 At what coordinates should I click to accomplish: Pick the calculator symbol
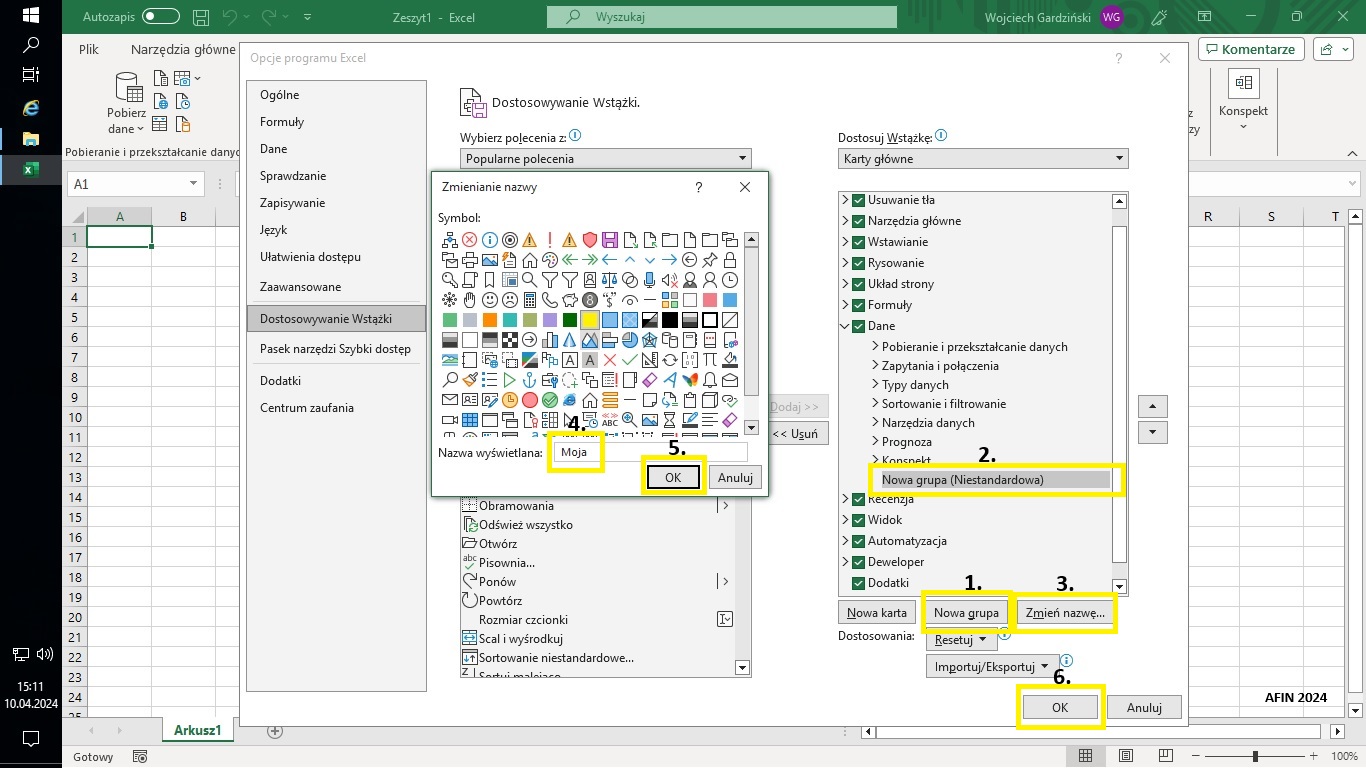point(530,300)
